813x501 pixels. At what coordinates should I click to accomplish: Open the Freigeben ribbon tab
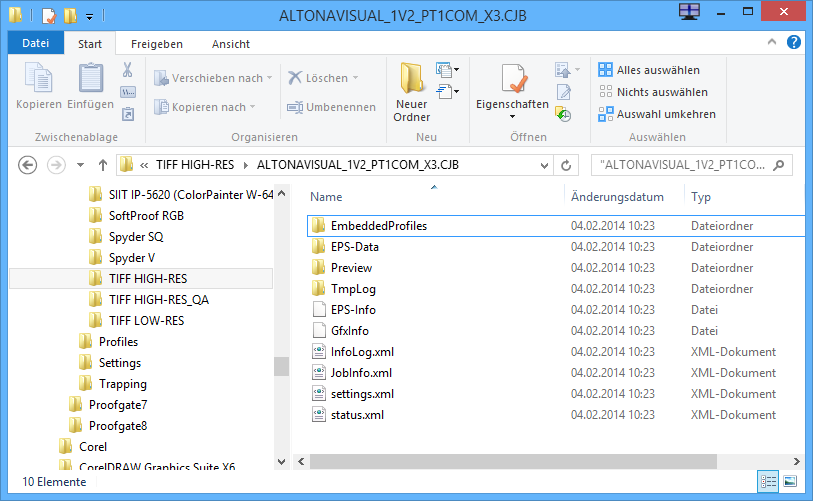click(157, 44)
